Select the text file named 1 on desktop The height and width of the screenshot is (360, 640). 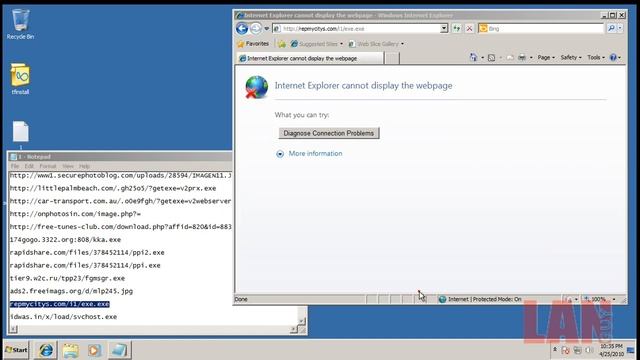[20, 135]
